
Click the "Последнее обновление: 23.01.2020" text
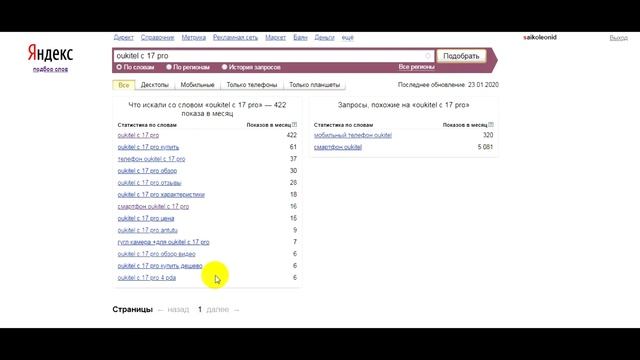pyautogui.click(x=448, y=85)
